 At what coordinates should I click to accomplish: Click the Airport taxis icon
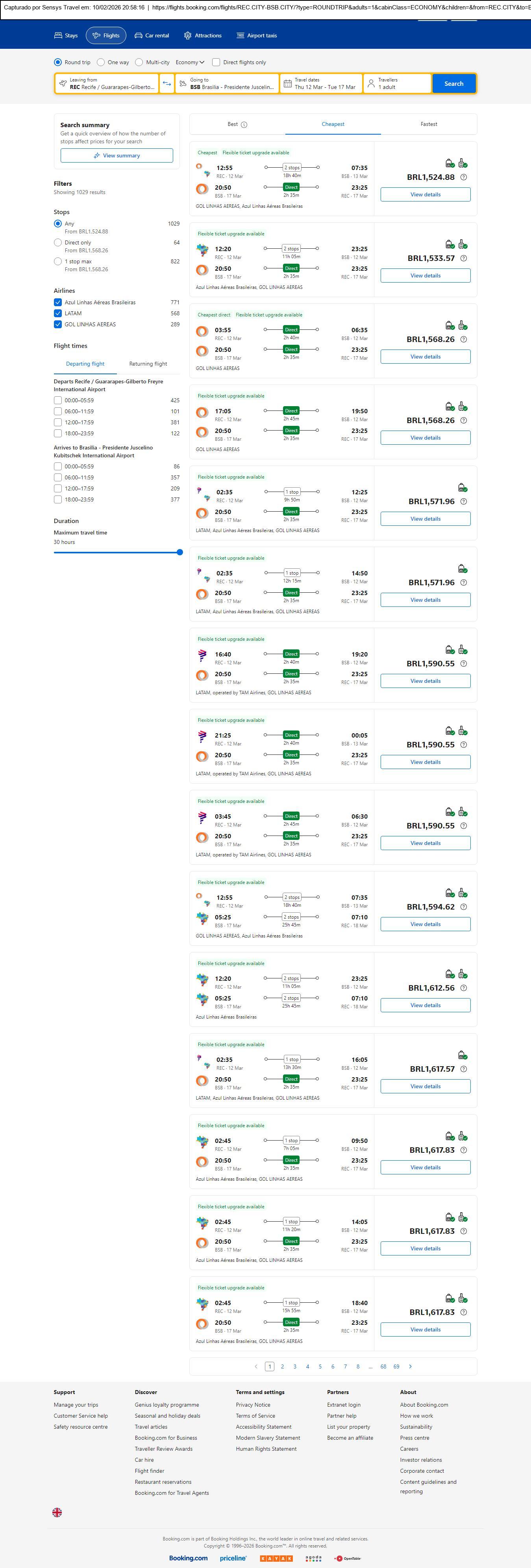[241, 36]
